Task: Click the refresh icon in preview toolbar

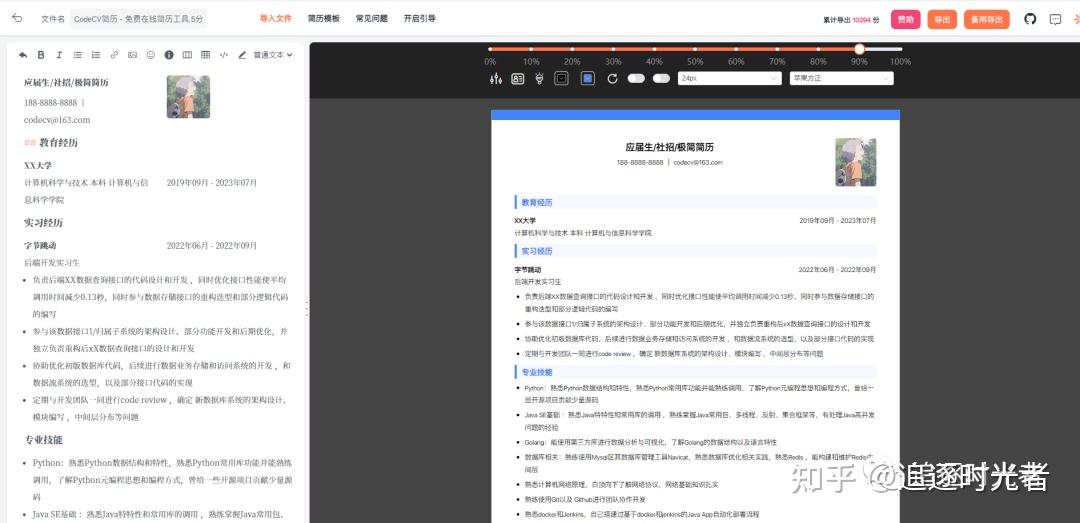Action: point(612,79)
